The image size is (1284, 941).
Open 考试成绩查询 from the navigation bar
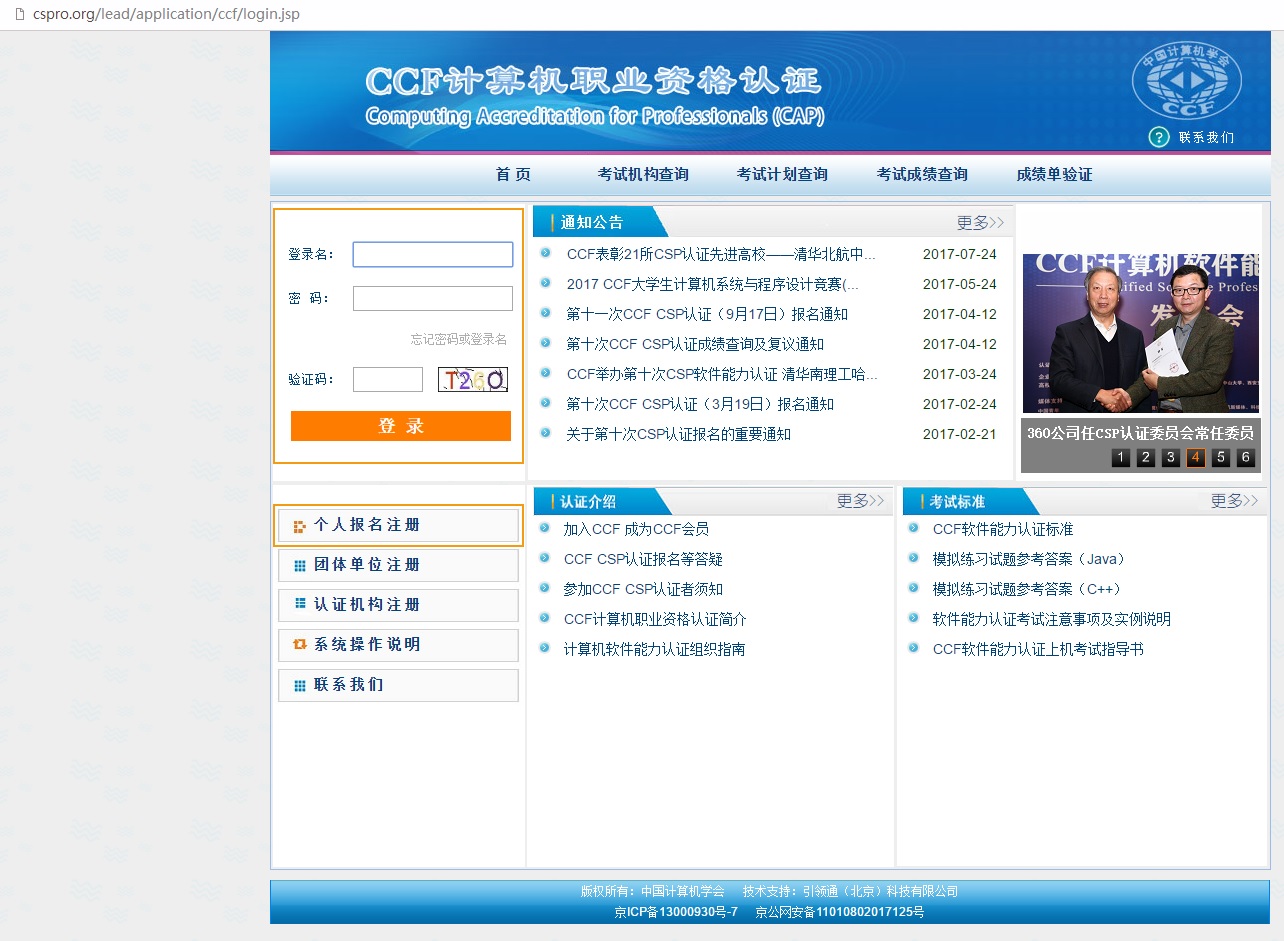coord(920,173)
